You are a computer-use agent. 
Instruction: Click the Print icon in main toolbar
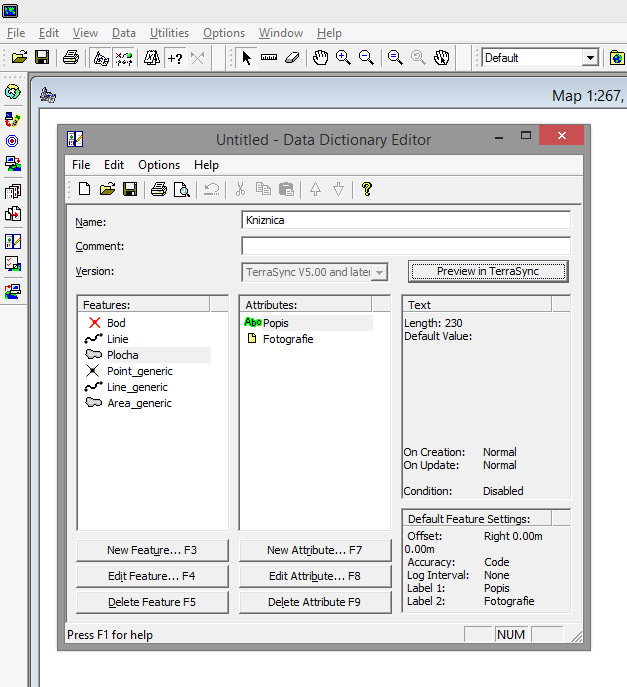(71, 57)
